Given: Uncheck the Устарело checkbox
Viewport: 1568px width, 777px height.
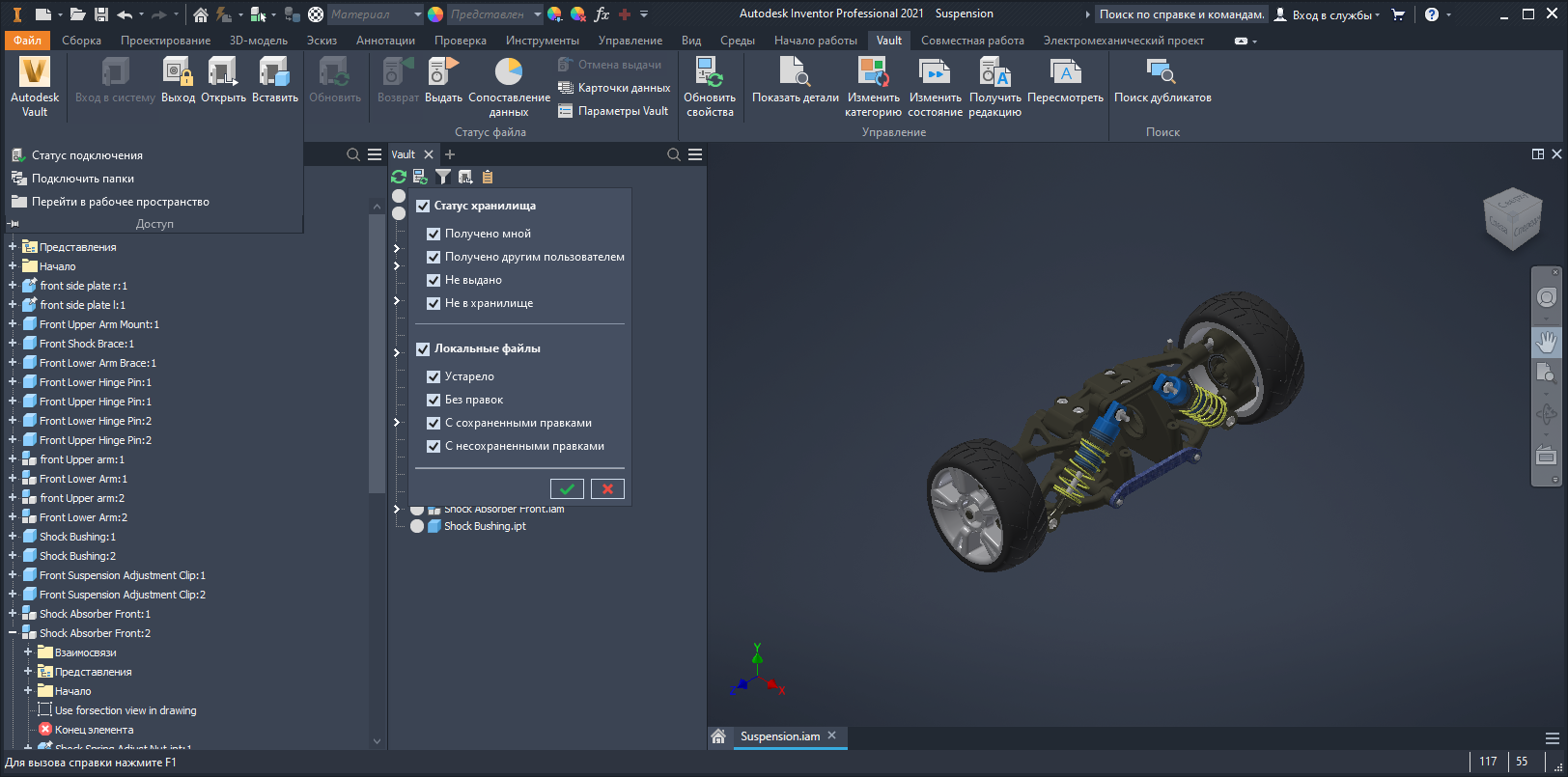Looking at the screenshot, I should 434,376.
